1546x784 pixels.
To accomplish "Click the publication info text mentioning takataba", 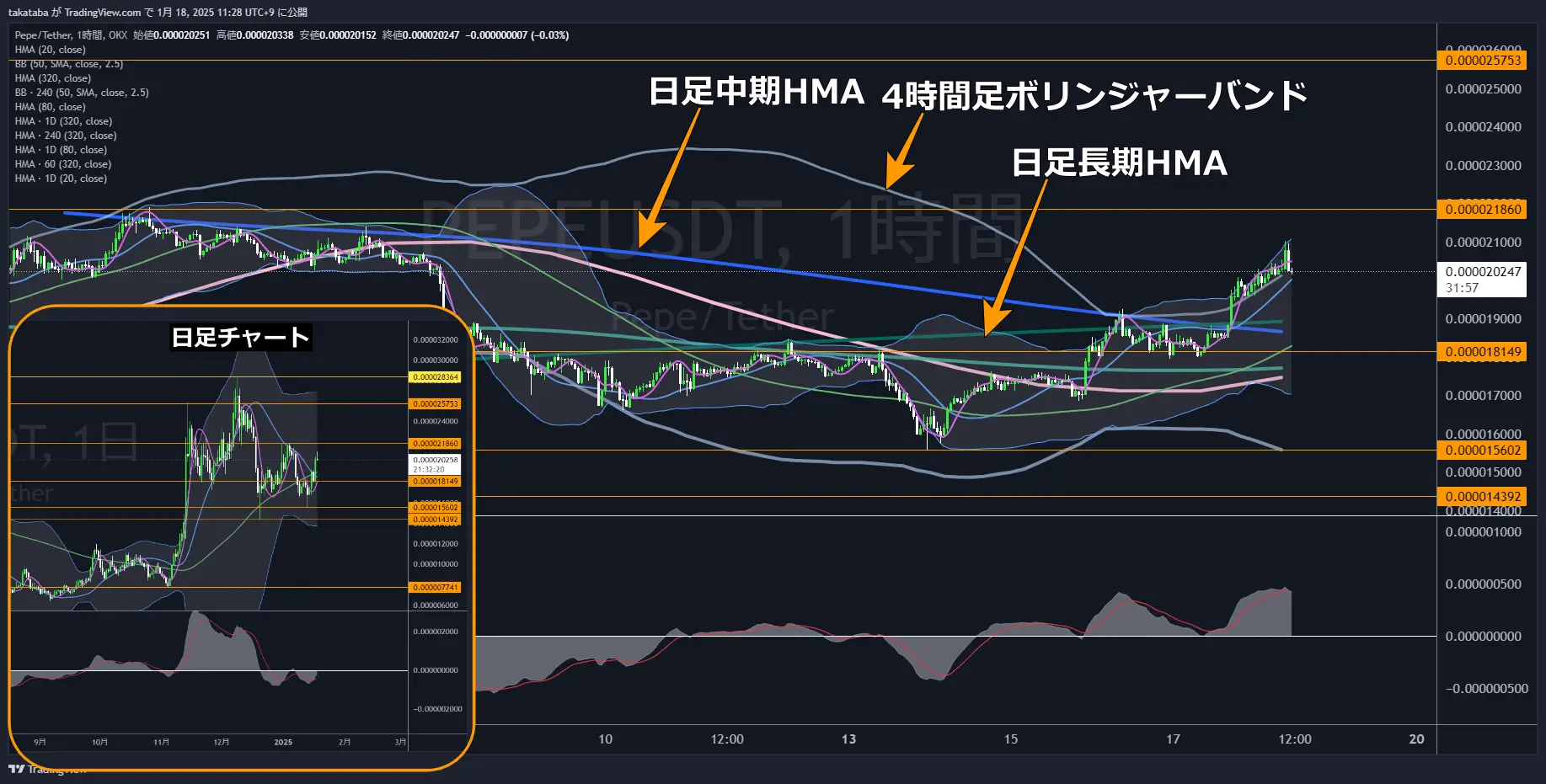I will (158, 12).
